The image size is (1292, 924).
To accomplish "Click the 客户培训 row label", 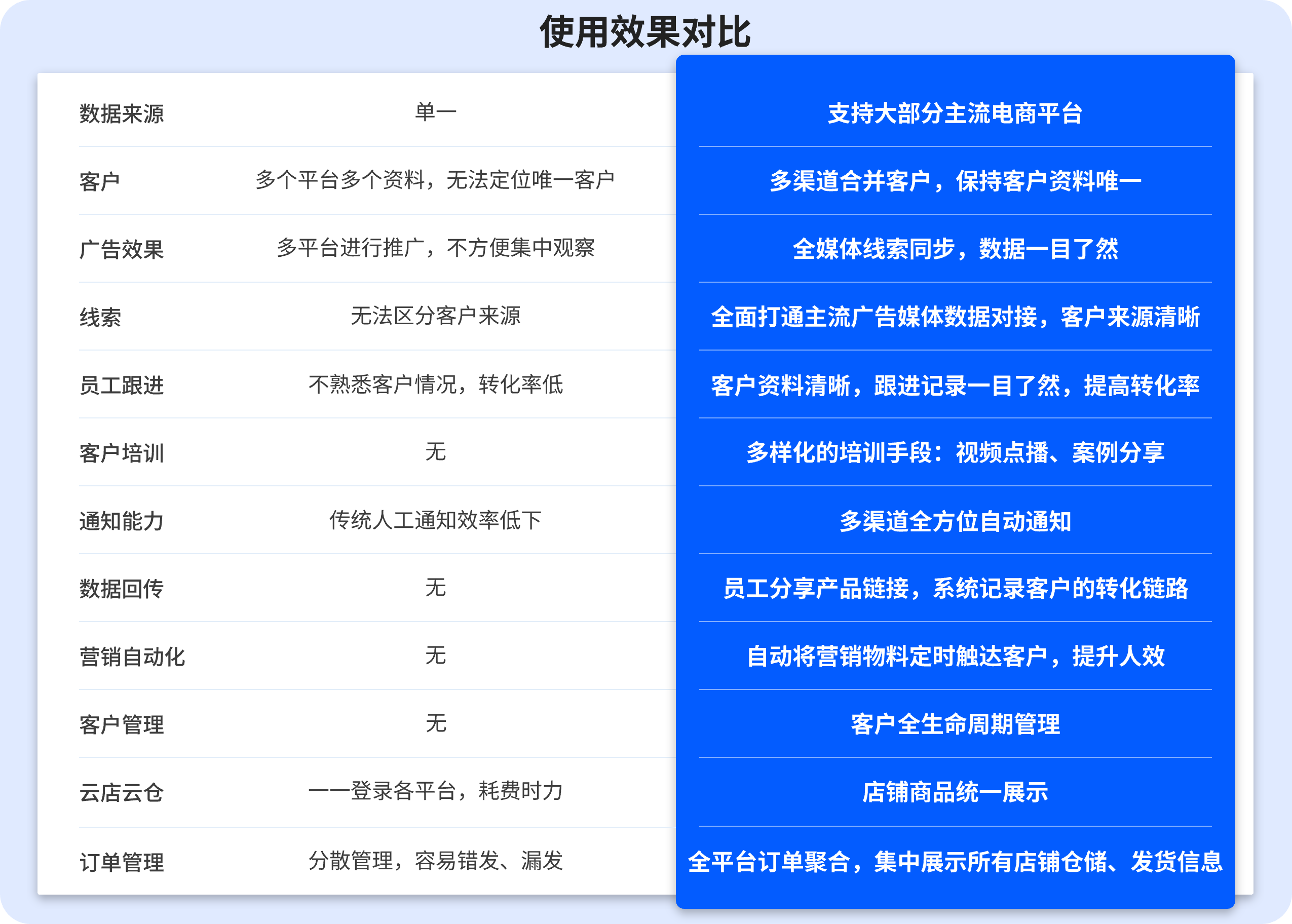I will pos(121,453).
